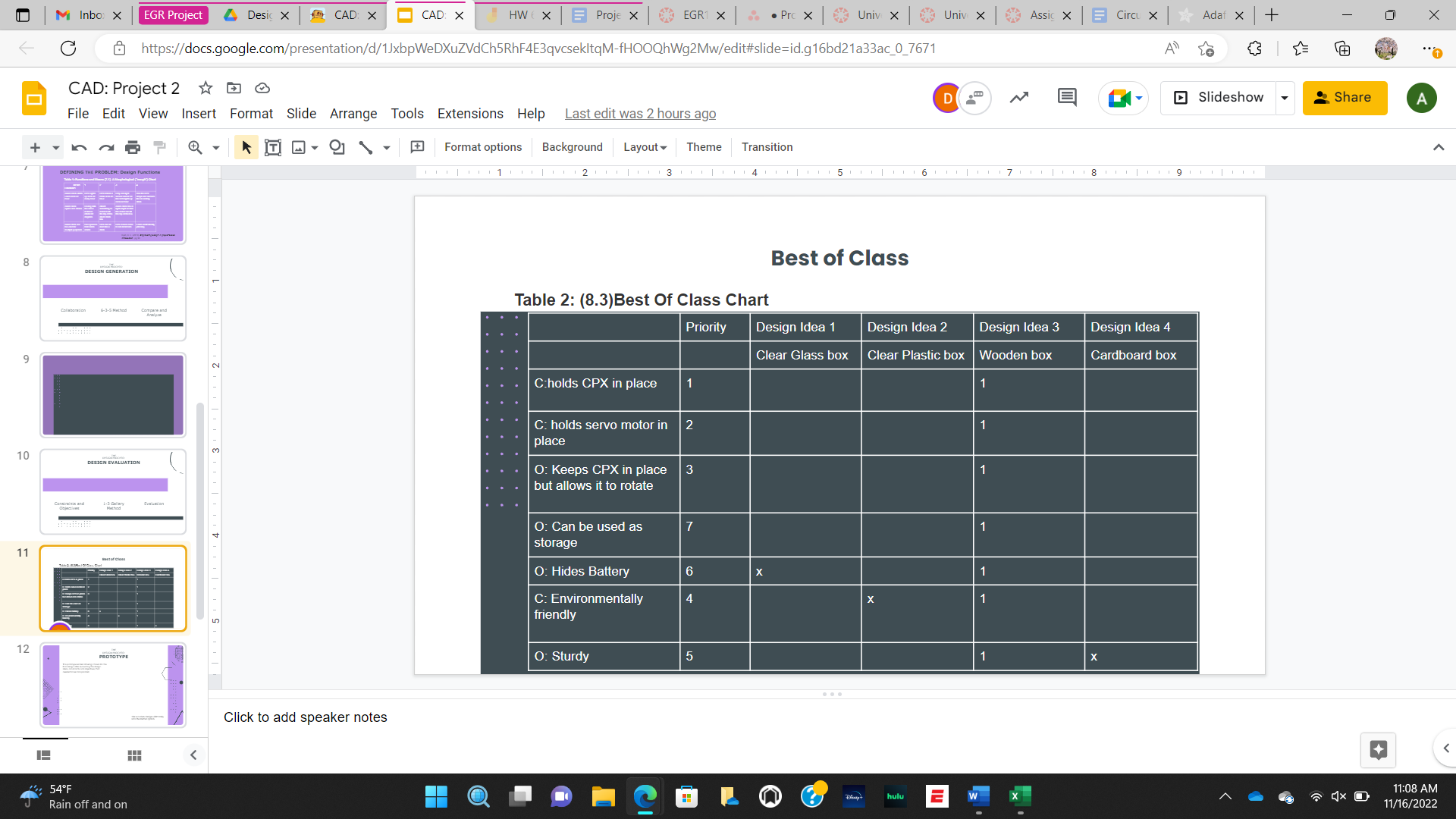The height and width of the screenshot is (819, 1456).
Task: Switch to filmstrip view
Action: [44, 755]
